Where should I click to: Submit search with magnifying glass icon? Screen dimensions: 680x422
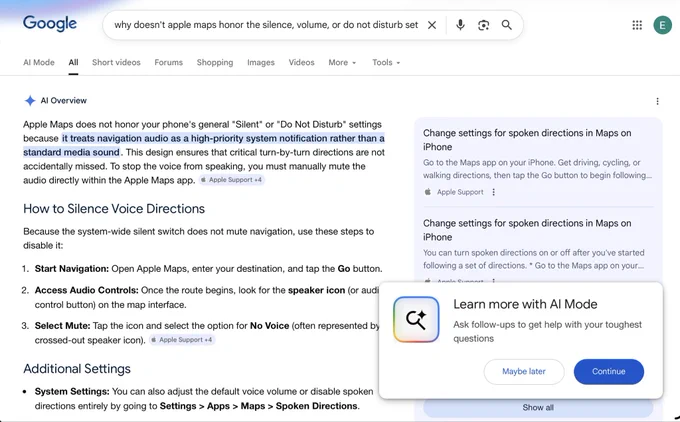pos(507,25)
